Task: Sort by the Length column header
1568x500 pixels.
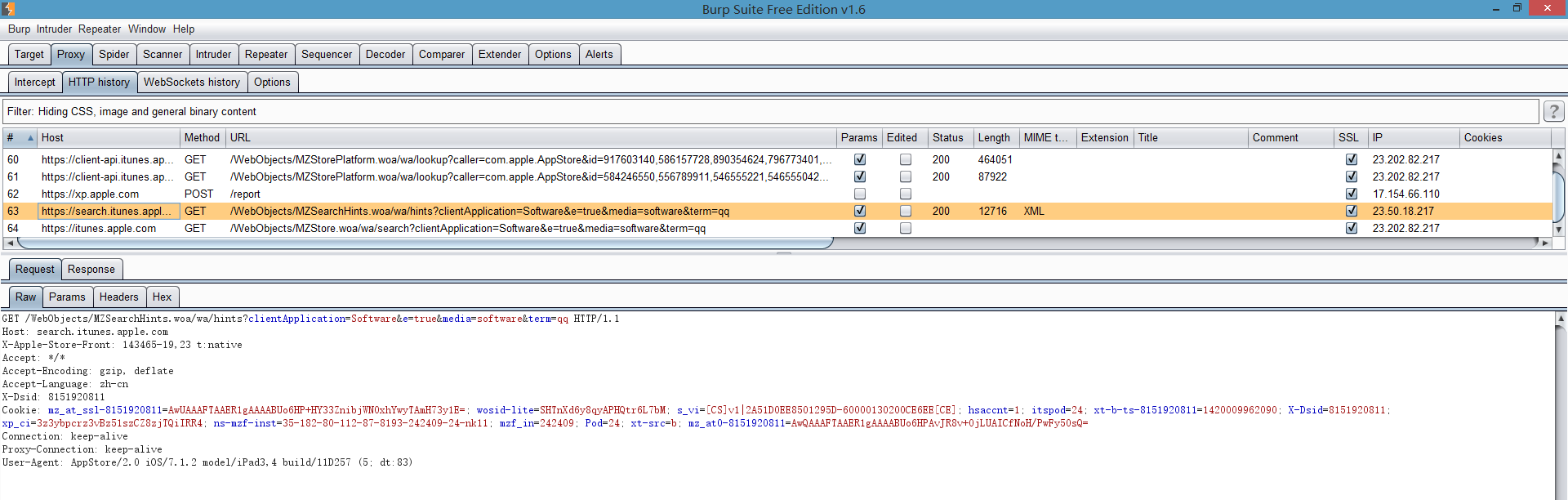Action: click(996, 137)
